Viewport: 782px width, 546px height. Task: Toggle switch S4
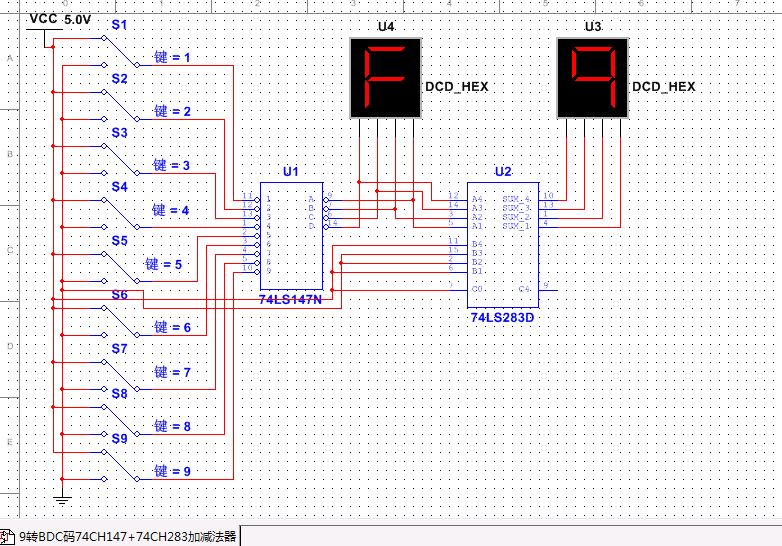click(x=120, y=211)
